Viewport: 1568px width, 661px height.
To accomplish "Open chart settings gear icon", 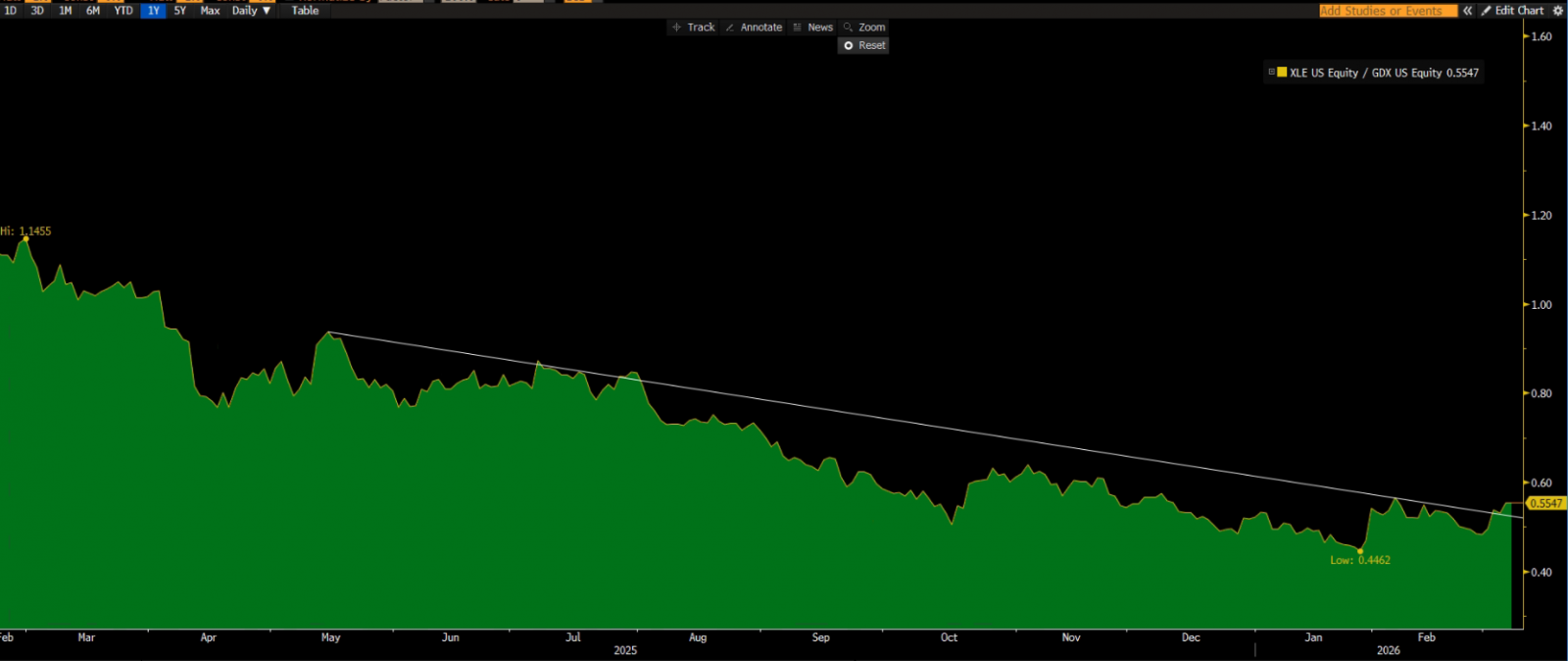I will click(x=1558, y=11).
